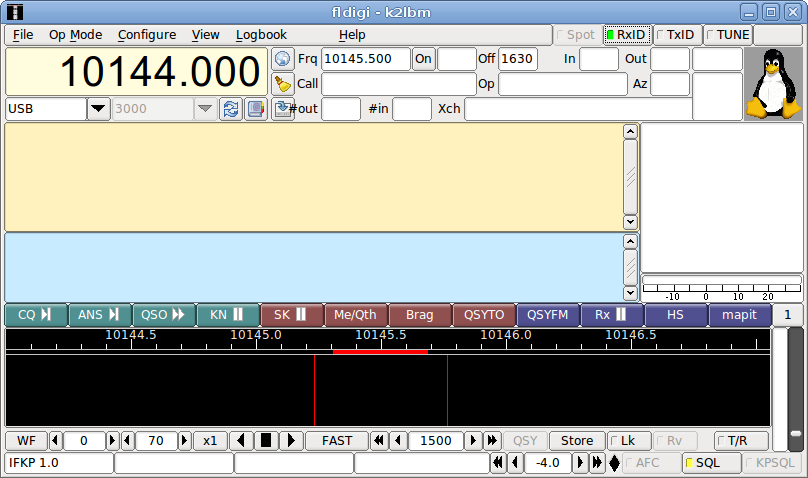Image resolution: width=808 pixels, height=478 pixels.
Task: Increase waterfall upper level value 0
Action: pyautogui.click(x=112, y=441)
